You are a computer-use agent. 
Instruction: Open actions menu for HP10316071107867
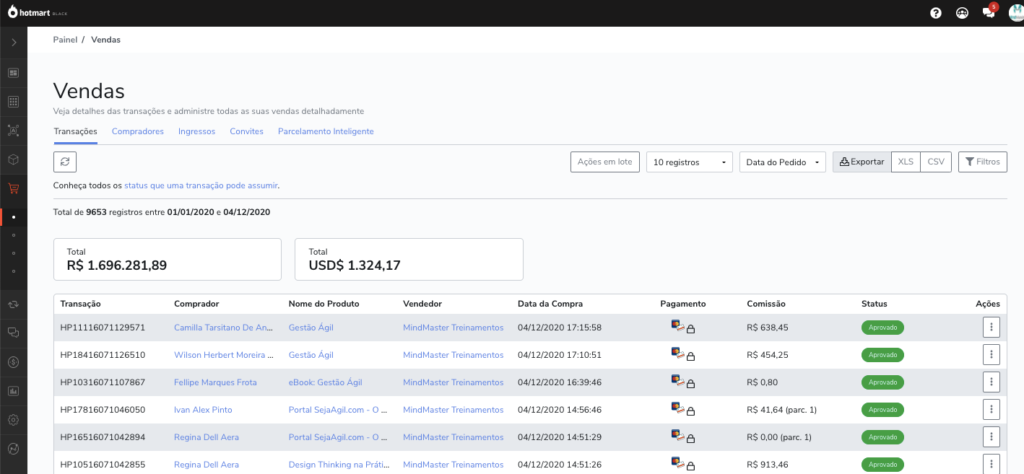(x=991, y=382)
